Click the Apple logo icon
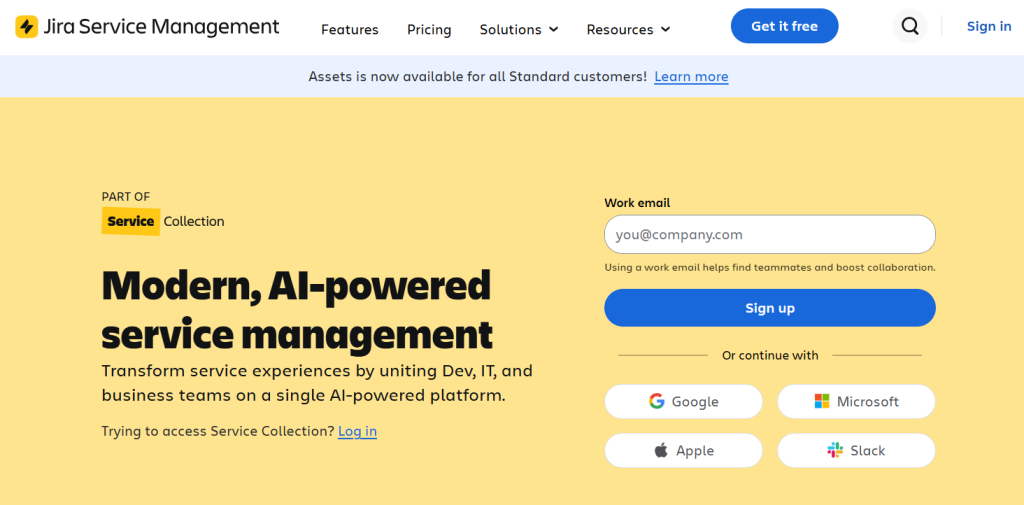This screenshot has width=1024, height=505. click(661, 450)
